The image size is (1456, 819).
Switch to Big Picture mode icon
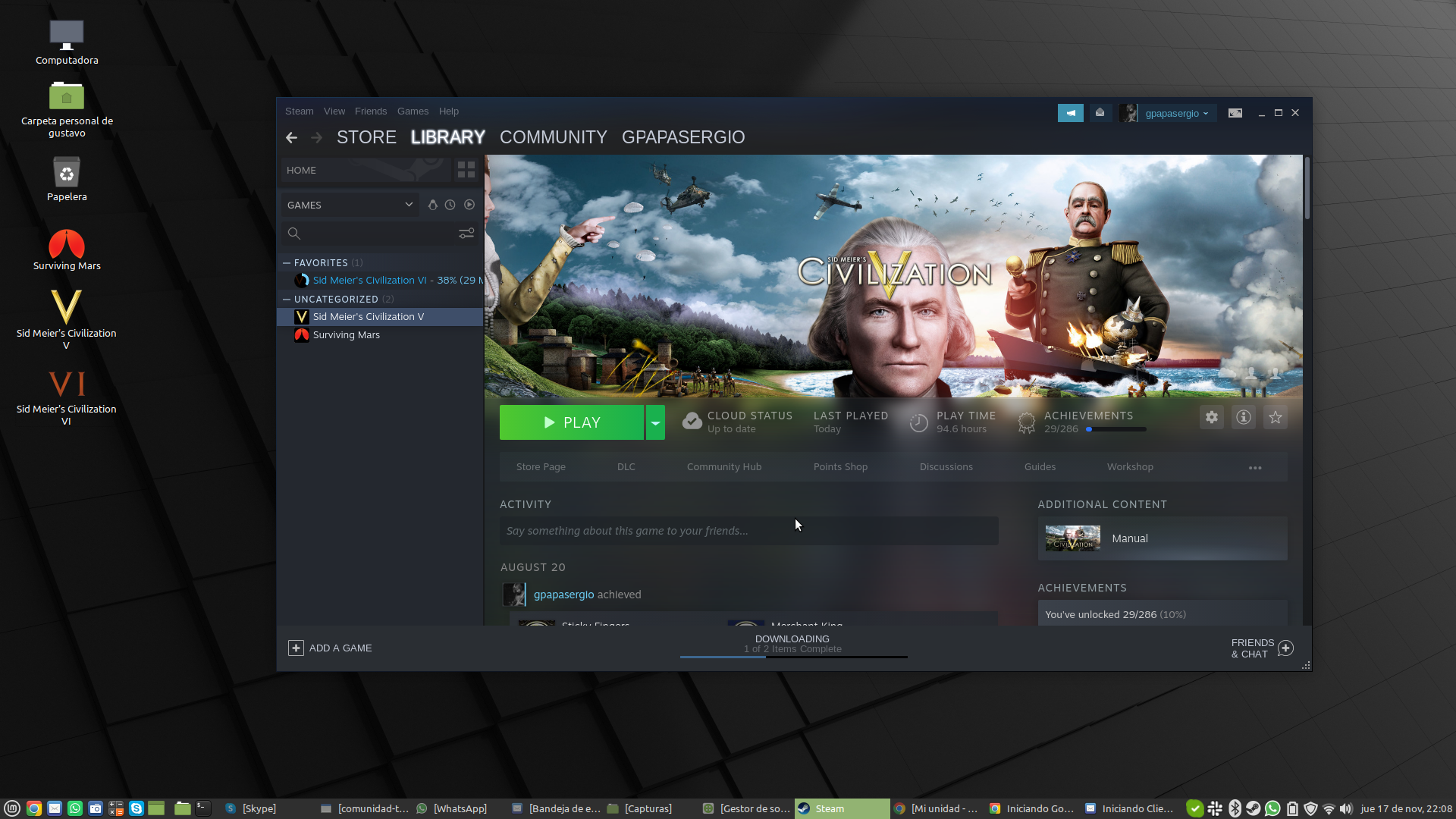(1235, 113)
